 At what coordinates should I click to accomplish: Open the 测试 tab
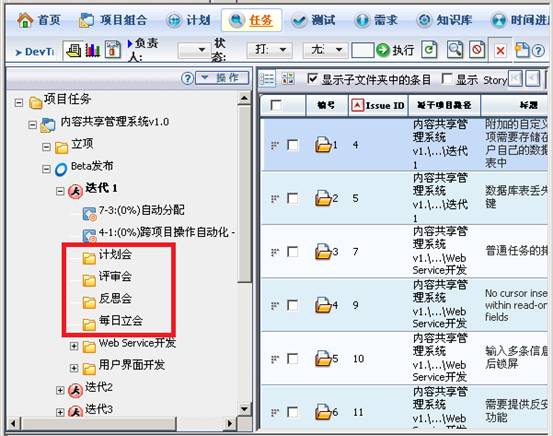(x=314, y=20)
